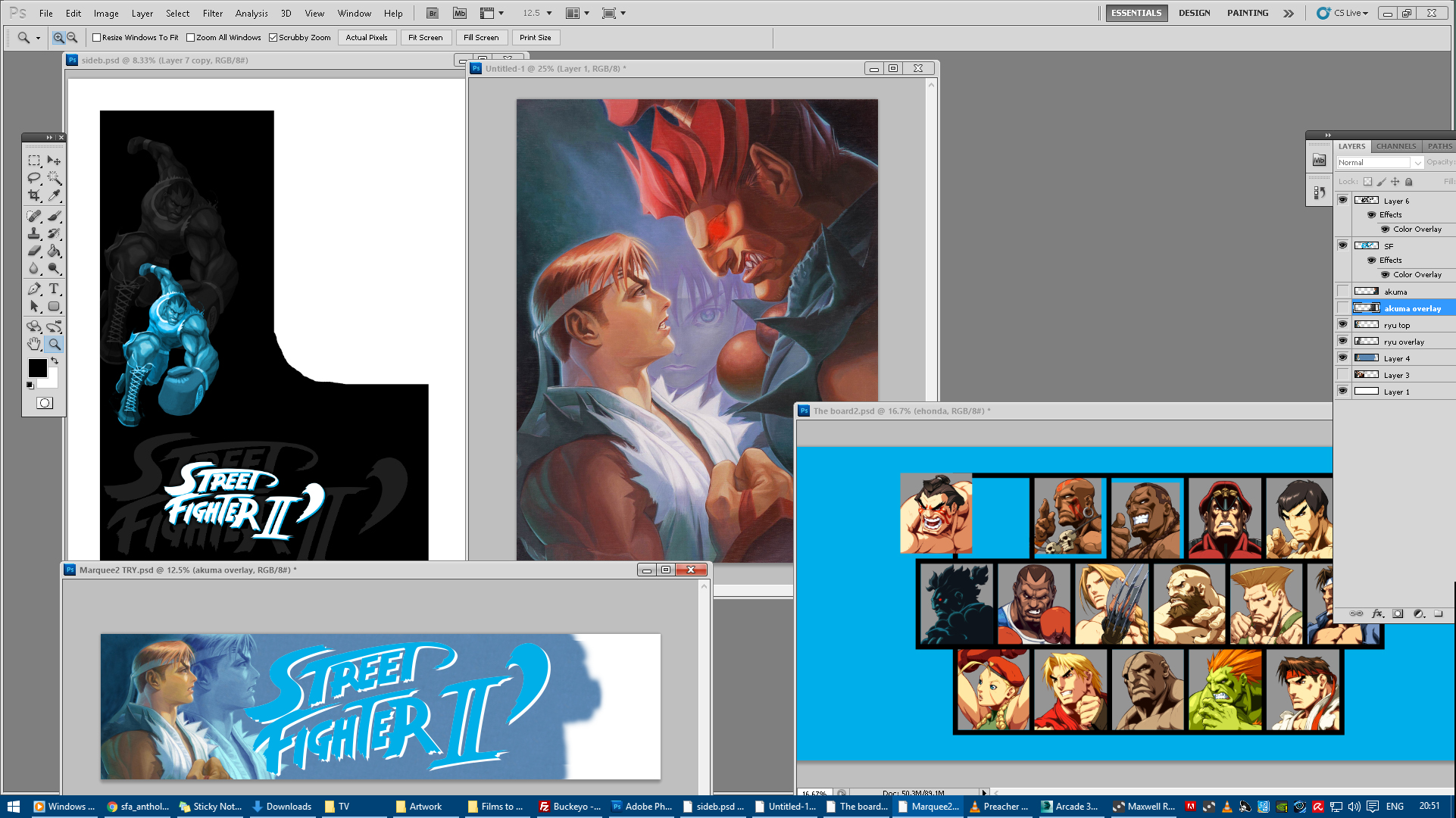Select the Brush tool
Screen dimensions: 1456x818
pyautogui.click(x=54, y=216)
